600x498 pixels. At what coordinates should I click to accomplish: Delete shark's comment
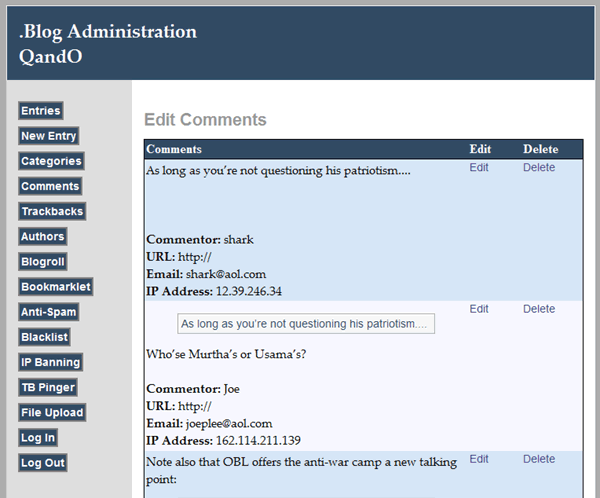coord(539,167)
